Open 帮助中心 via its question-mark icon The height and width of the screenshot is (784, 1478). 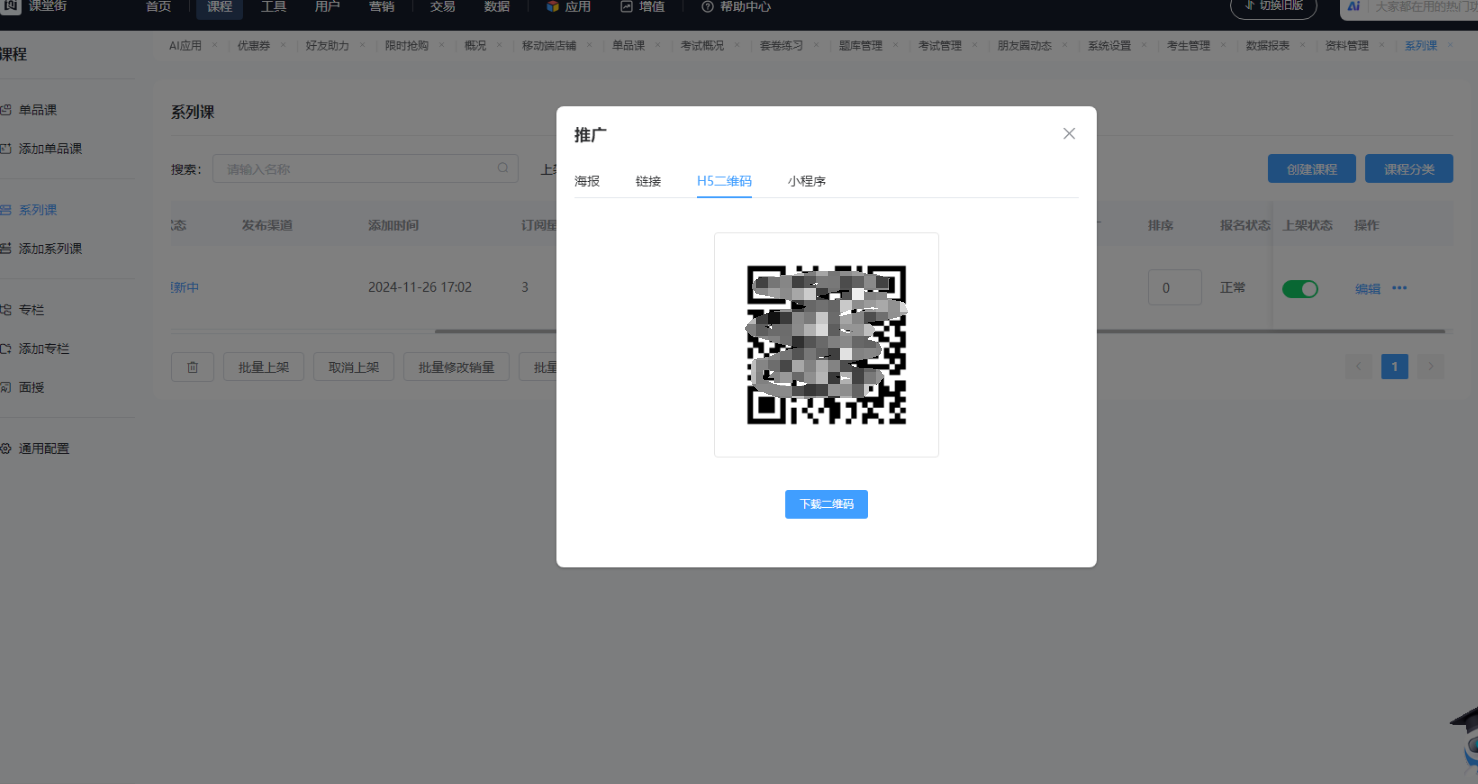click(708, 7)
